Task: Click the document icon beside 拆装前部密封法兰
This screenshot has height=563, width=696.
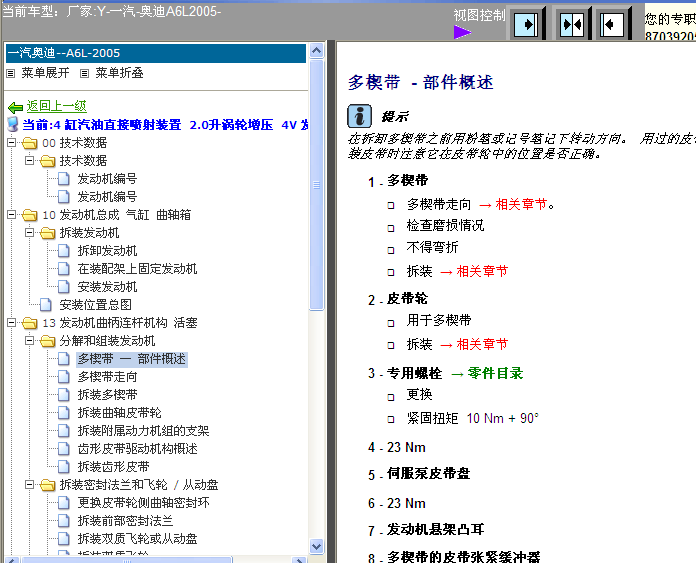Action: coord(64,521)
